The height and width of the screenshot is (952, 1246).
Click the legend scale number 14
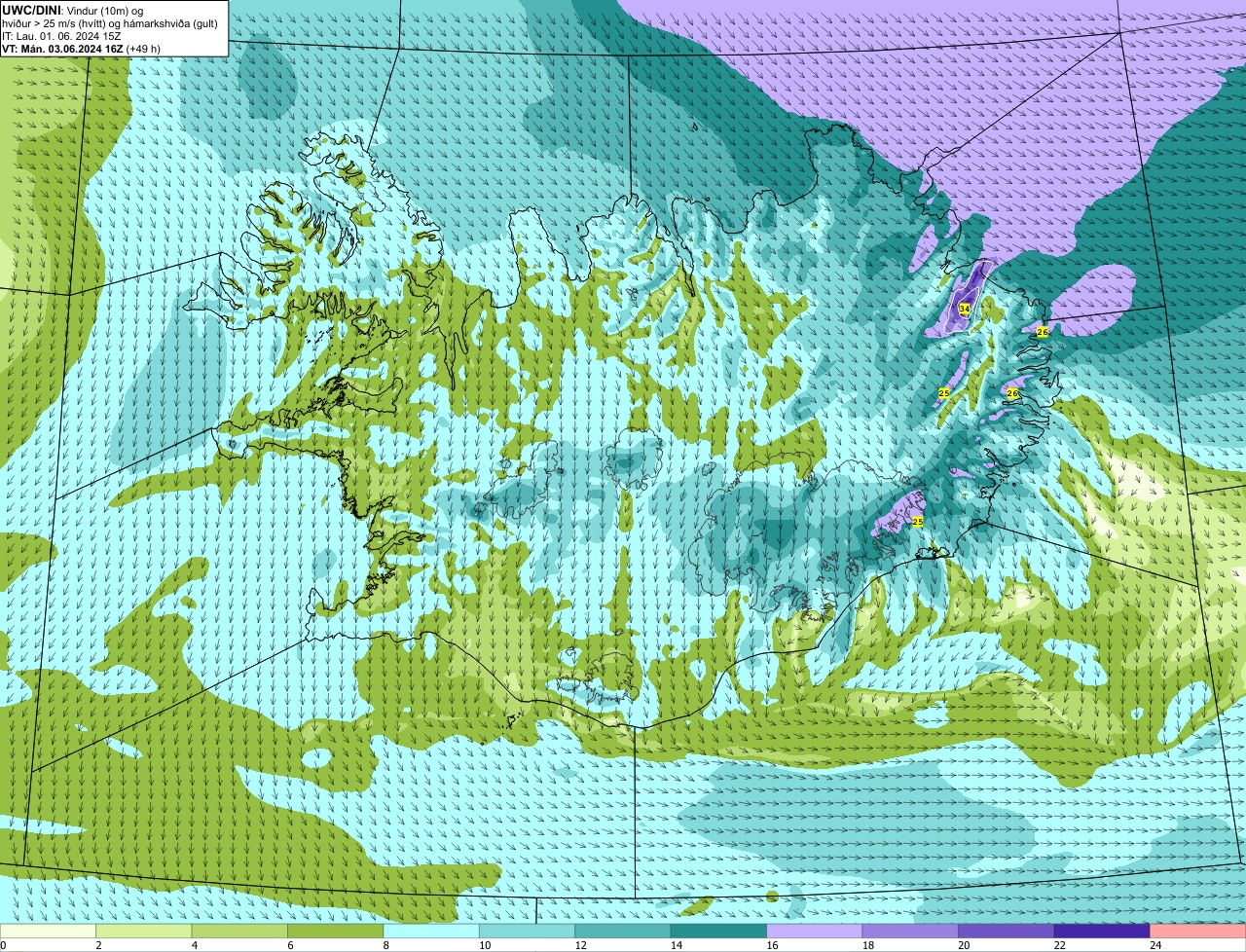(676, 945)
